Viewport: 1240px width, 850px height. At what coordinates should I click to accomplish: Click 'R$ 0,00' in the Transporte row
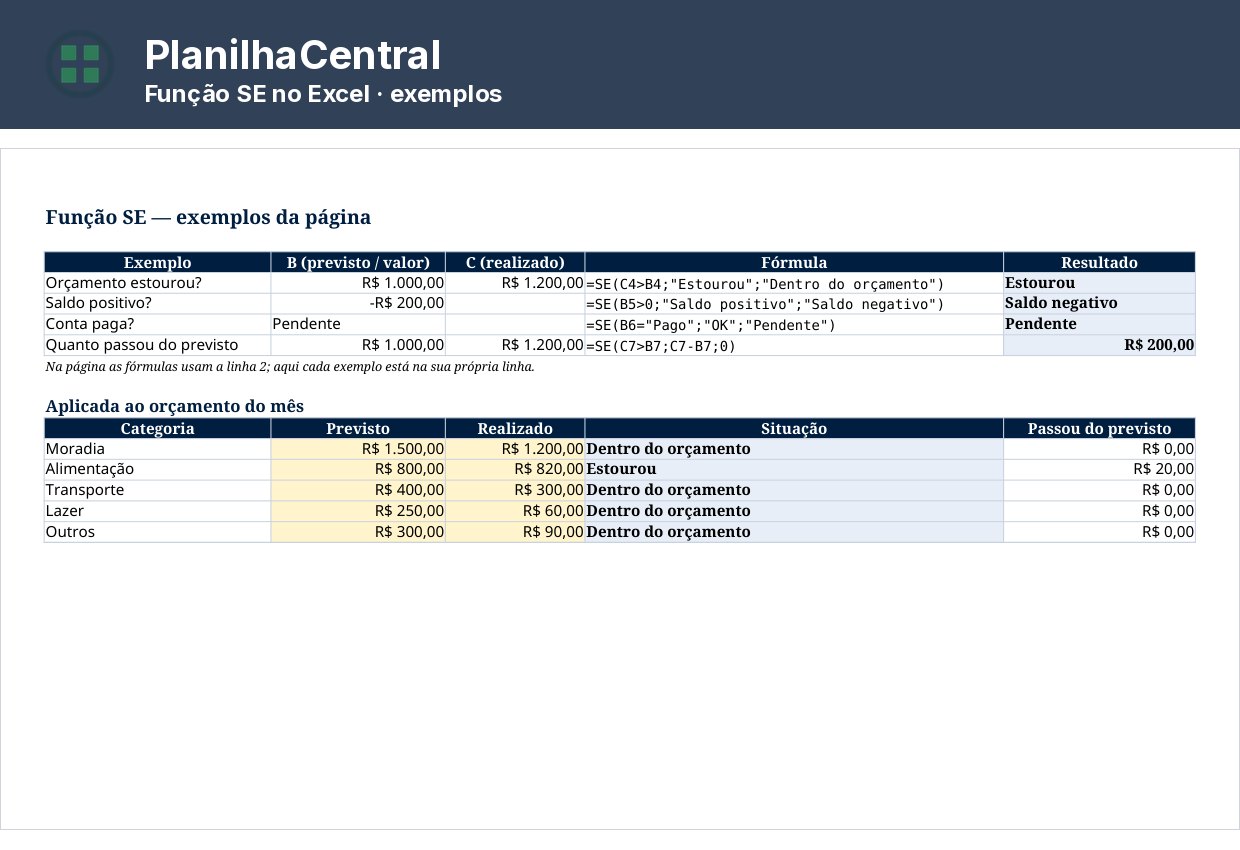[1099, 490]
